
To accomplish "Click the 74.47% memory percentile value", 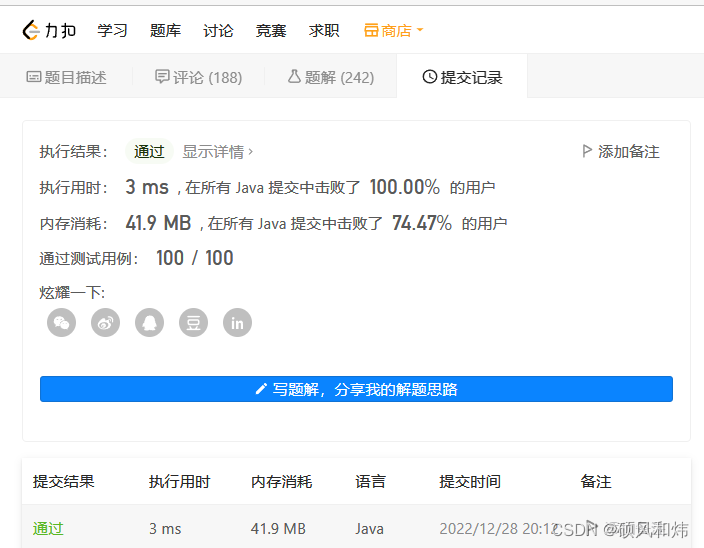I will (x=422, y=223).
